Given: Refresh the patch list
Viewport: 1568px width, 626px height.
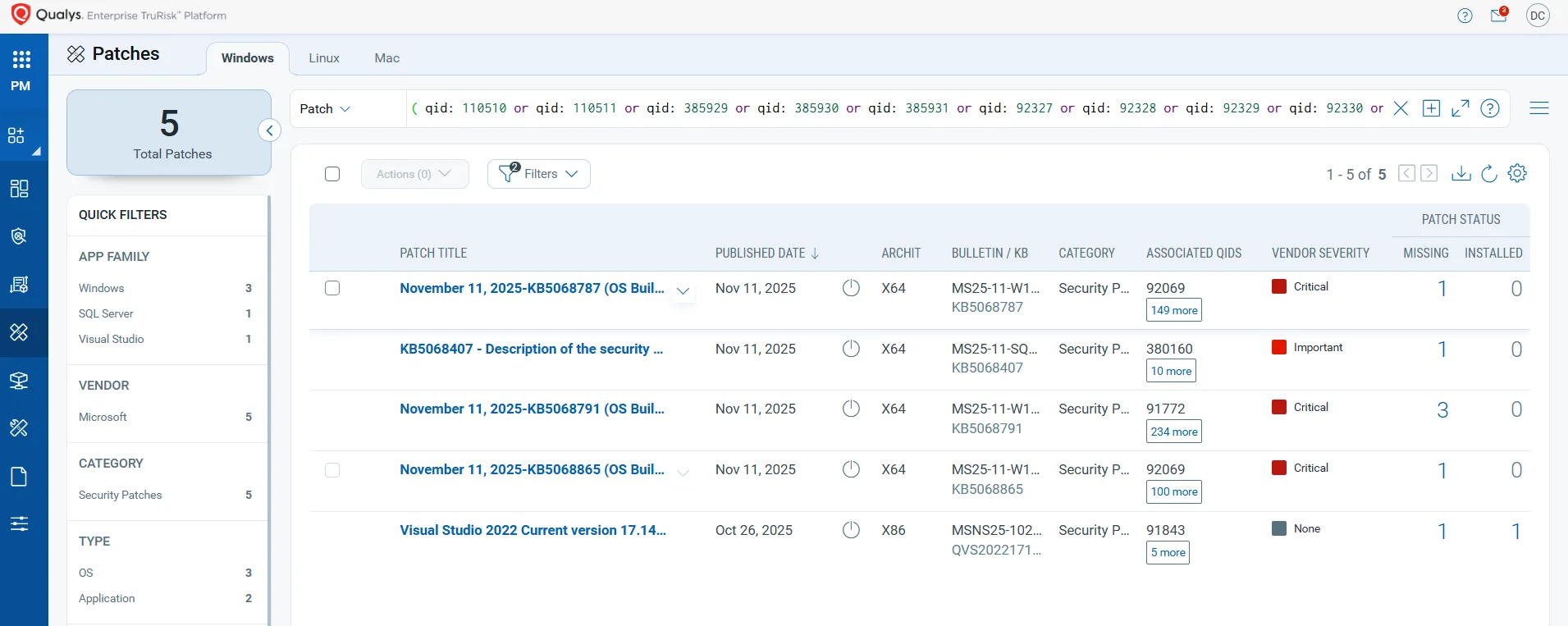Looking at the screenshot, I should [1489, 174].
